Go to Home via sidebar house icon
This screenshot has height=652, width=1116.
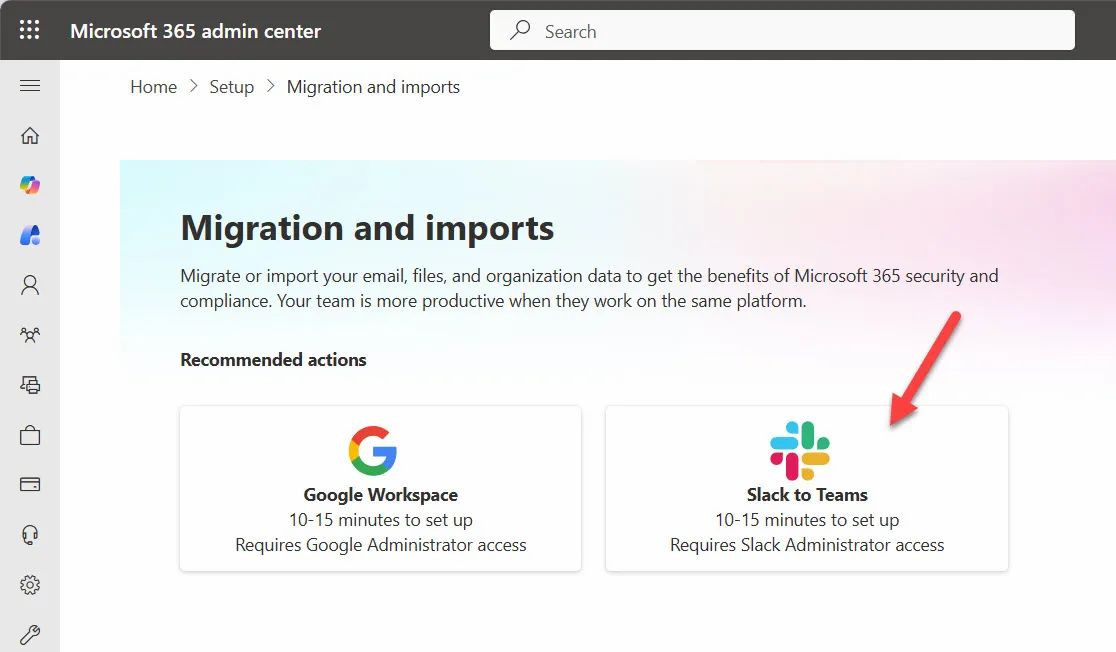[30, 135]
